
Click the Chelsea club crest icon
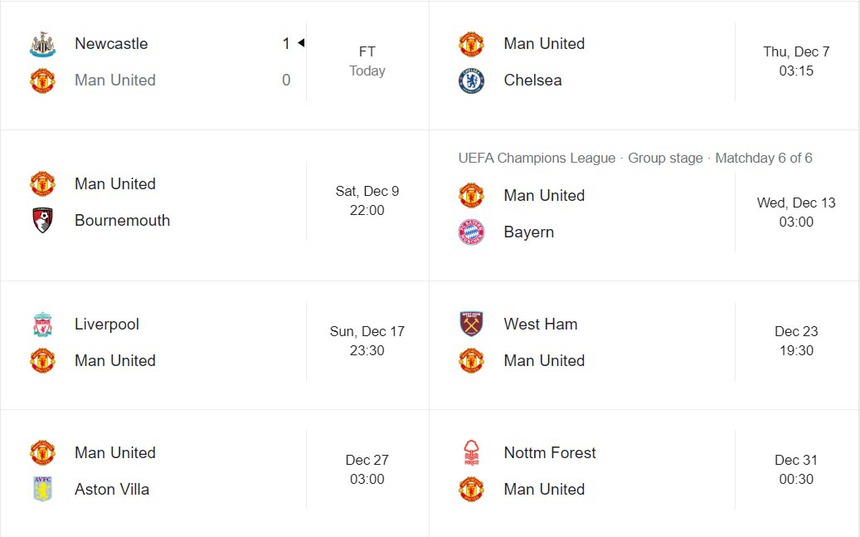click(471, 81)
